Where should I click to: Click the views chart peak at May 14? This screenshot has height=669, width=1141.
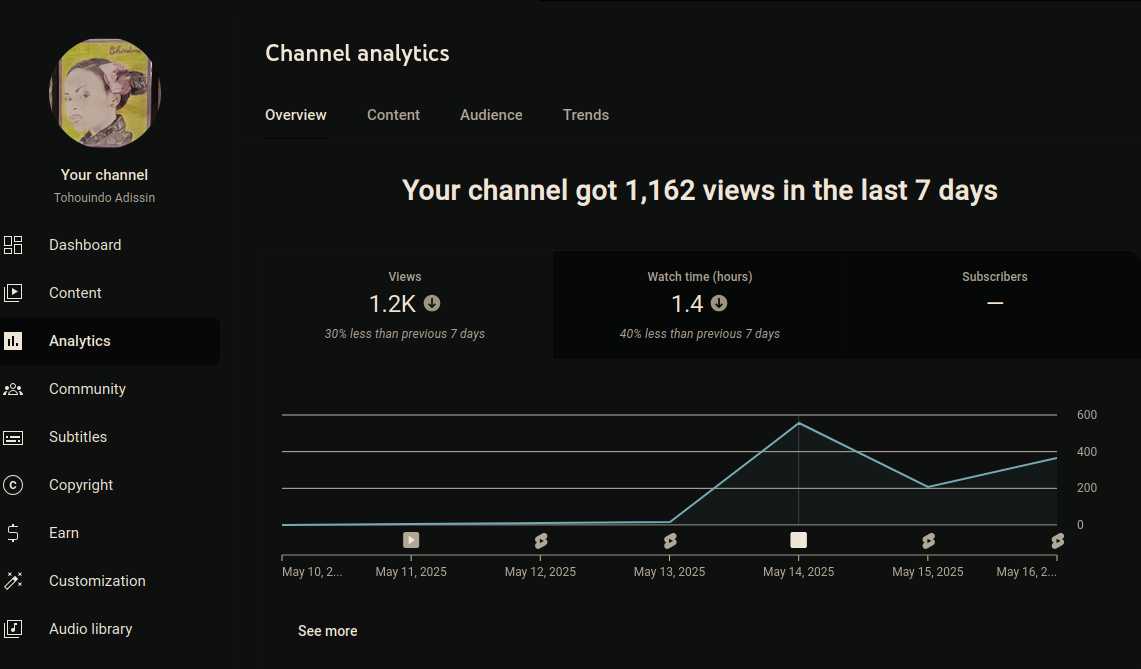click(x=799, y=423)
